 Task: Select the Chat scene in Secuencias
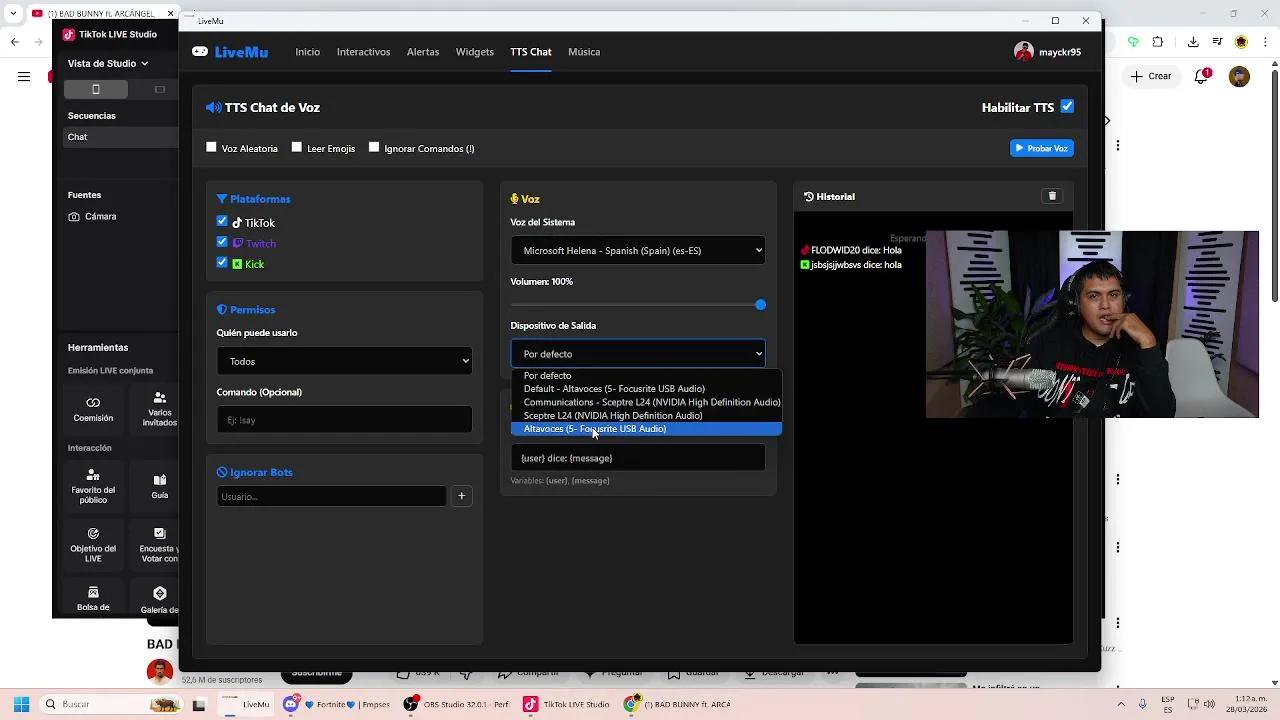click(x=120, y=137)
